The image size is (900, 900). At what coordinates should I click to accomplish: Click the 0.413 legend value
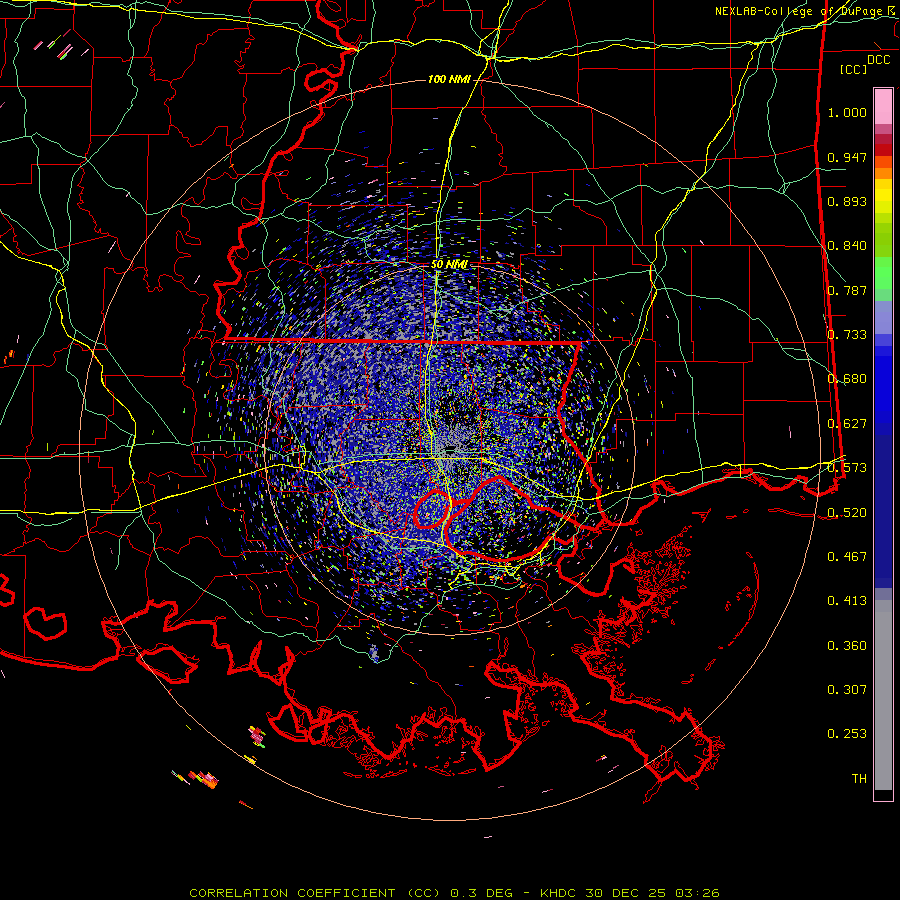[x=847, y=601]
